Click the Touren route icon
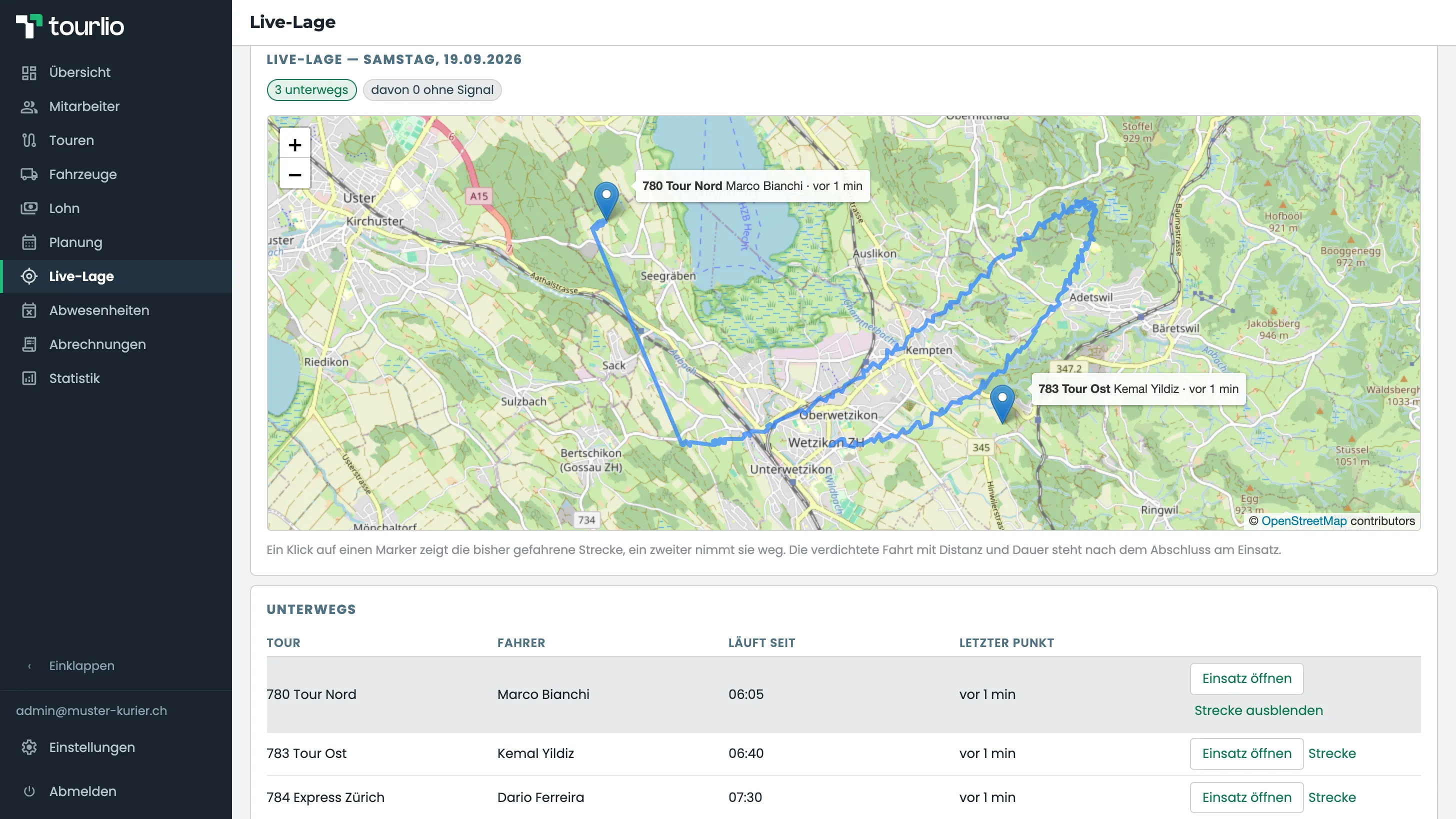 [x=29, y=140]
